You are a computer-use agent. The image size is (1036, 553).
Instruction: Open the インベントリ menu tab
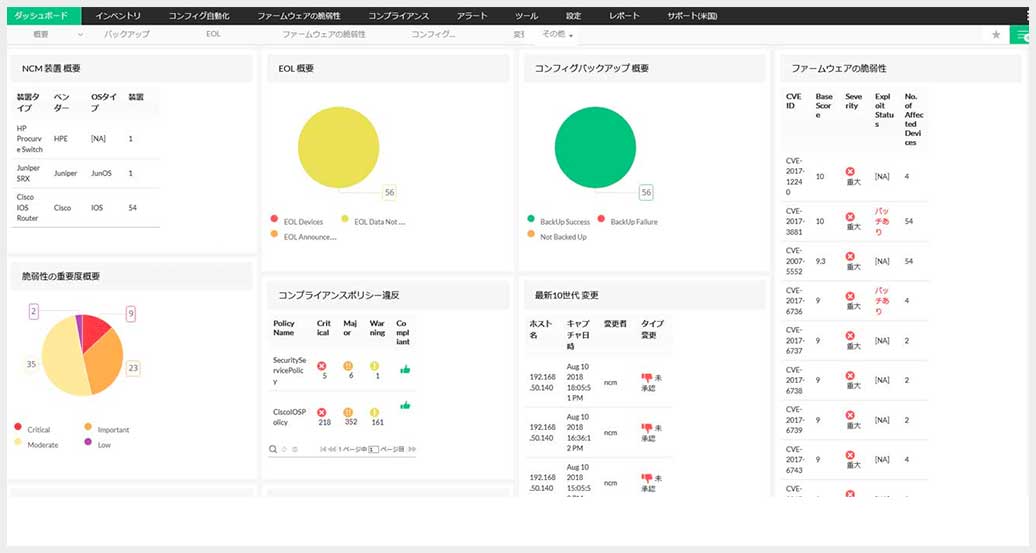(118, 15)
